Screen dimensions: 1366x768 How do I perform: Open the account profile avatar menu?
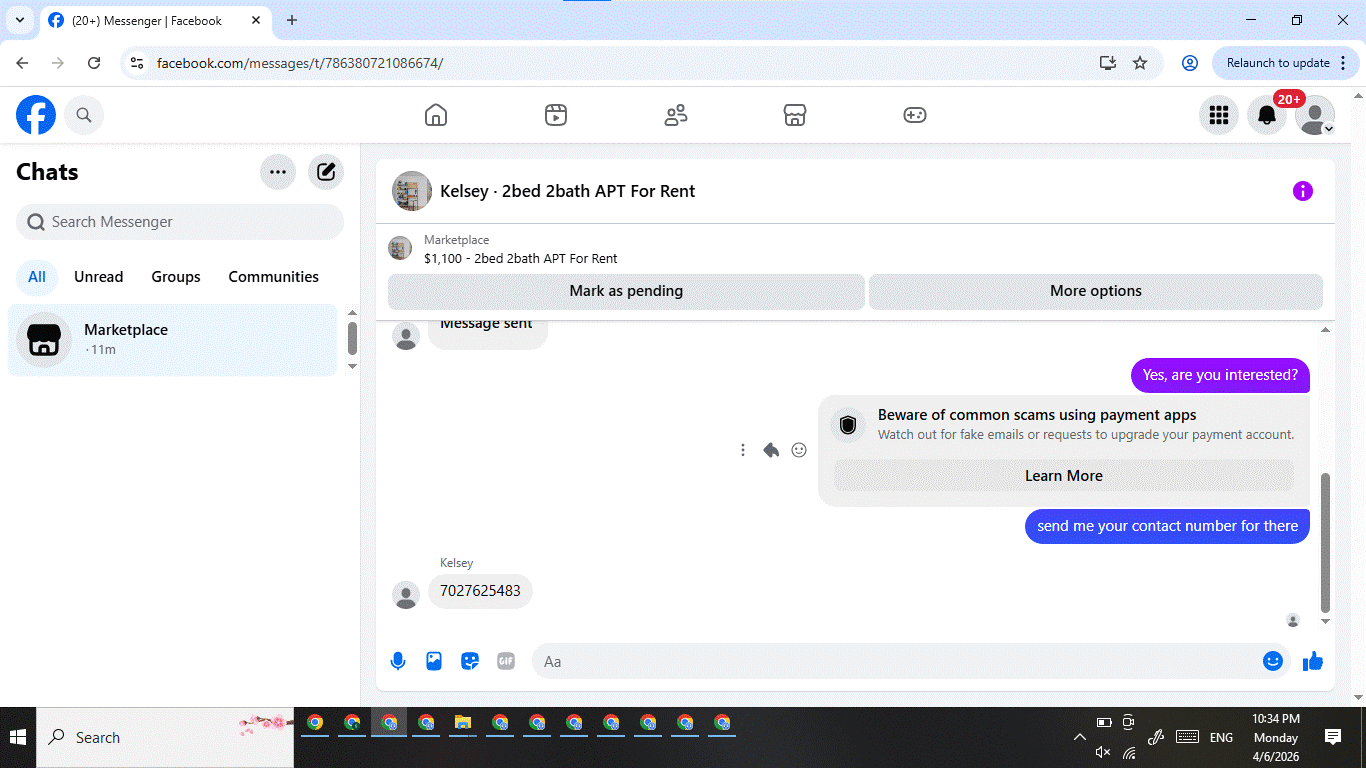pyautogui.click(x=1315, y=115)
